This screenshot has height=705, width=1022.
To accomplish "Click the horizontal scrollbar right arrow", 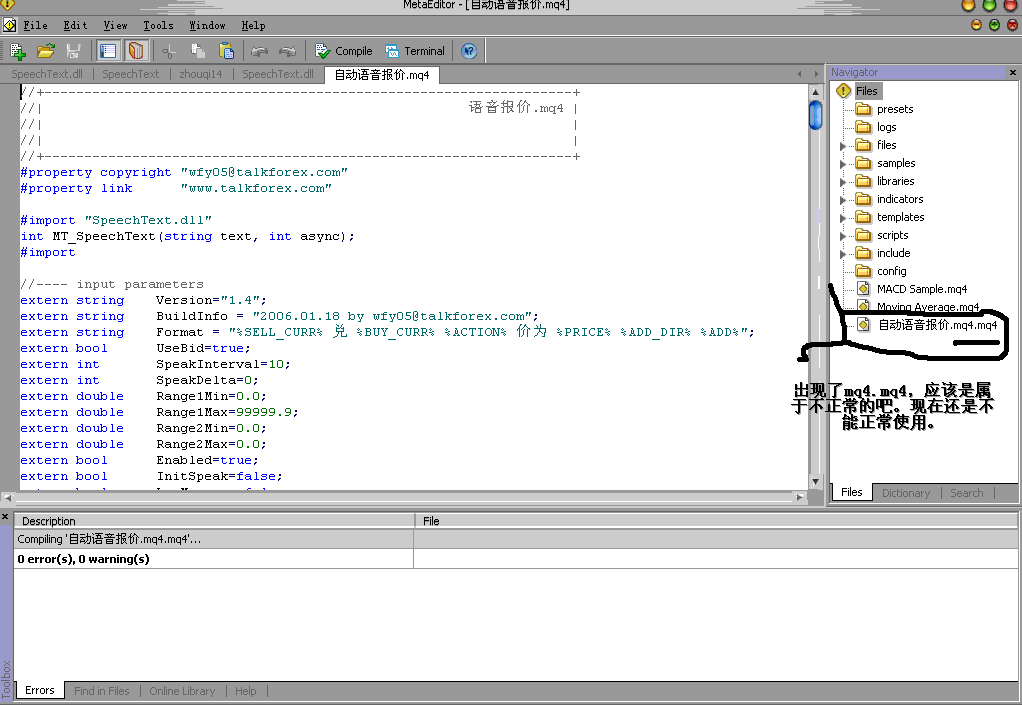I will pos(800,497).
